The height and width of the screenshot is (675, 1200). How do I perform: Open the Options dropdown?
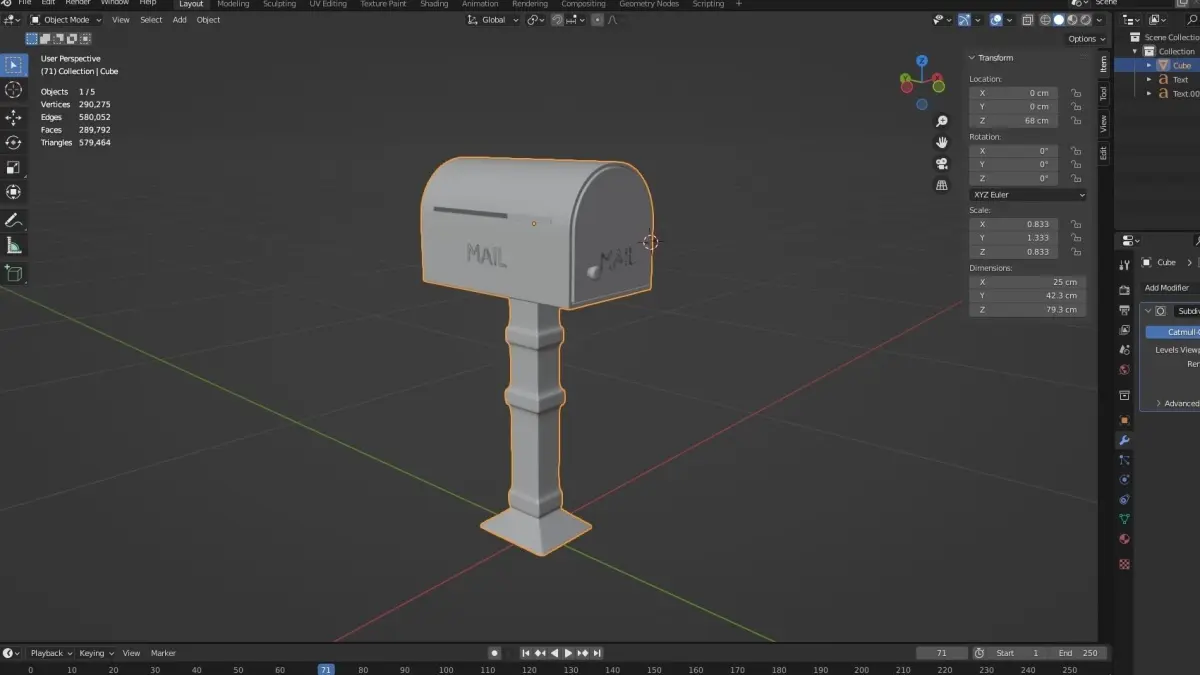click(x=1086, y=39)
